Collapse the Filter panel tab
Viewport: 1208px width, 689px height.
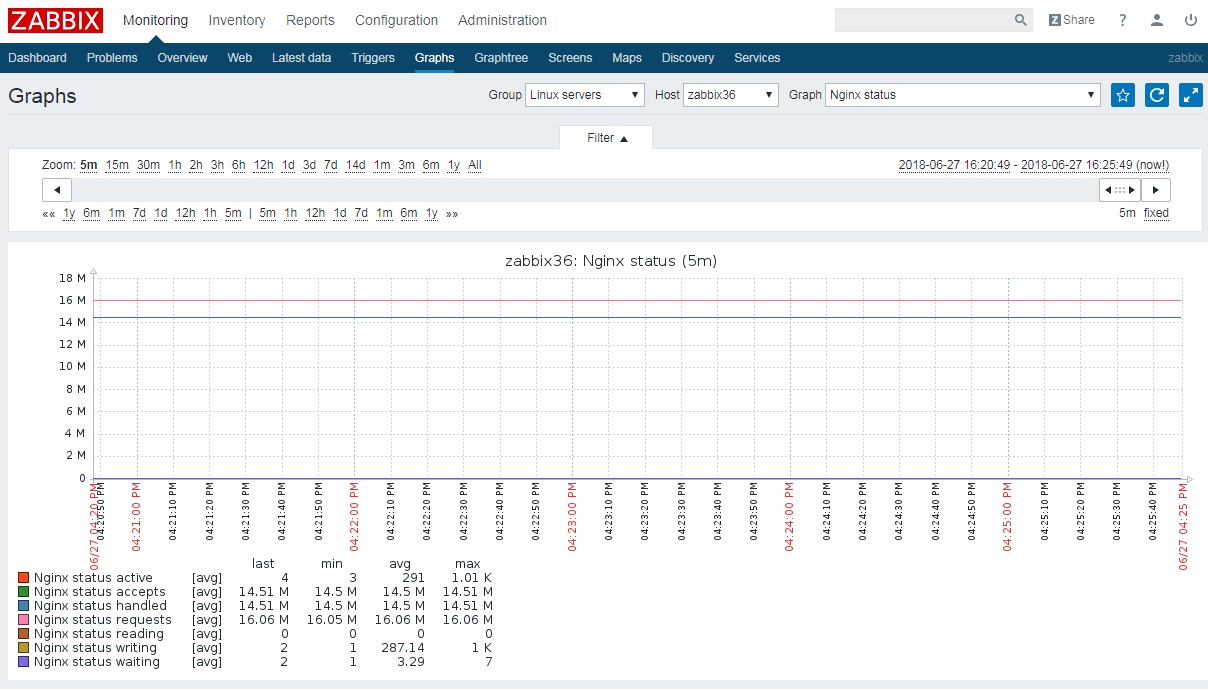(606, 138)
